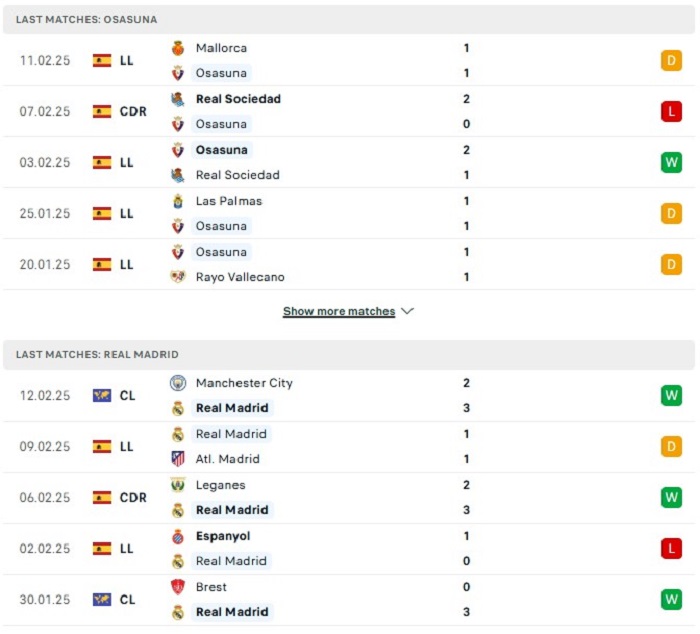Click the green W badge for Brest match
The width and height of the screenshot is (700, 634).
point(671,599)
